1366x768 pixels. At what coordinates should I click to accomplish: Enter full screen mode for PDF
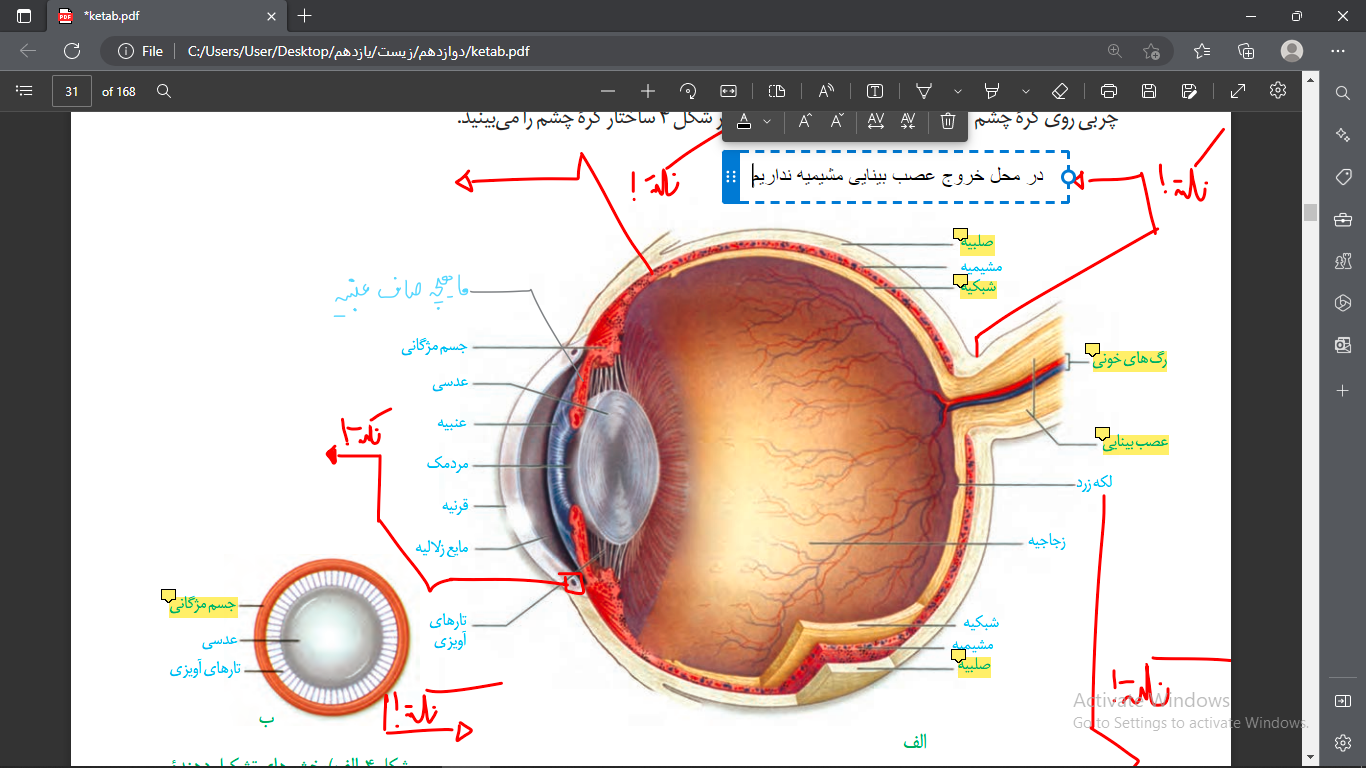pyautogui.click(x=1238, y=91)
